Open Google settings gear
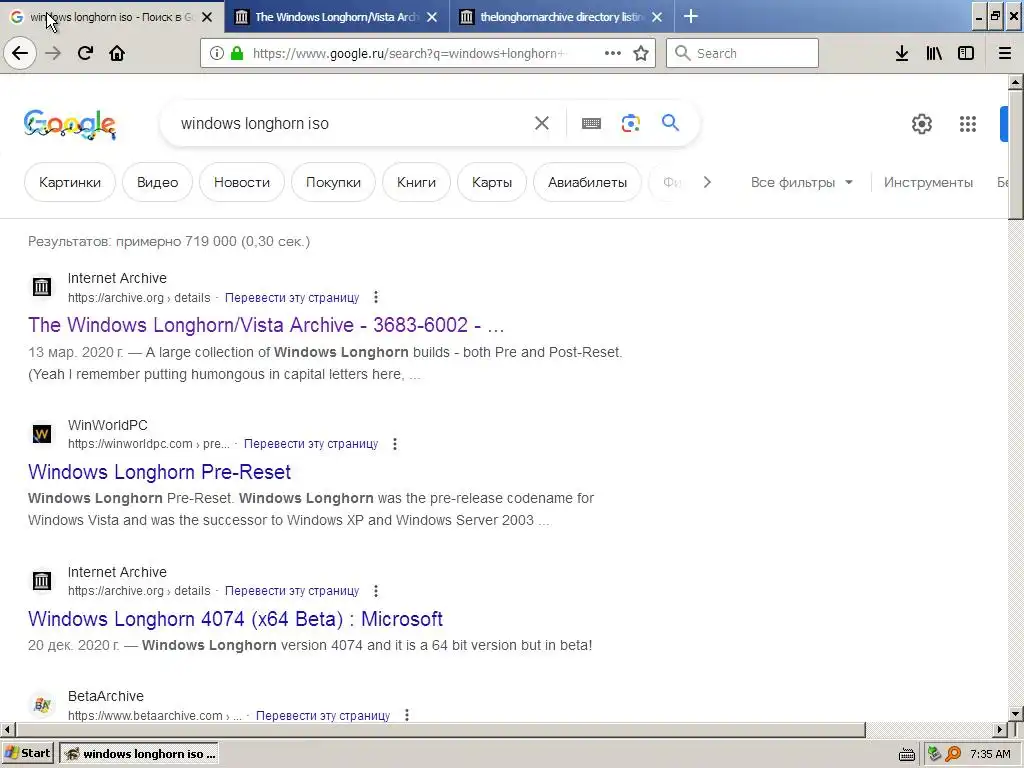The image size is (1024, 768). (x=921, y=123)
